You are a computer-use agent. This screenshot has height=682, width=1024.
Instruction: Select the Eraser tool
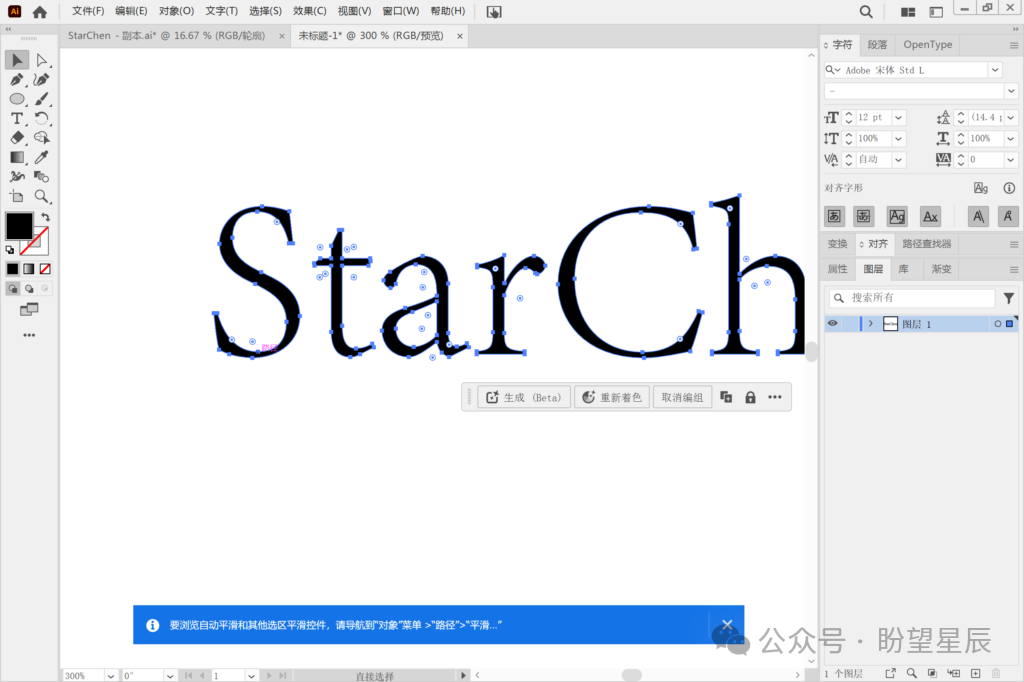click(x=17, y=138)
